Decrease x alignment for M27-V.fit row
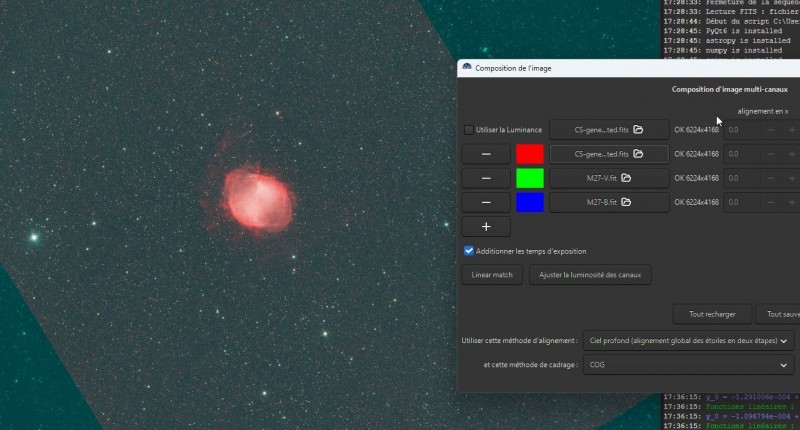This screenshot has height=430, width=800. (x=771, y=178)
